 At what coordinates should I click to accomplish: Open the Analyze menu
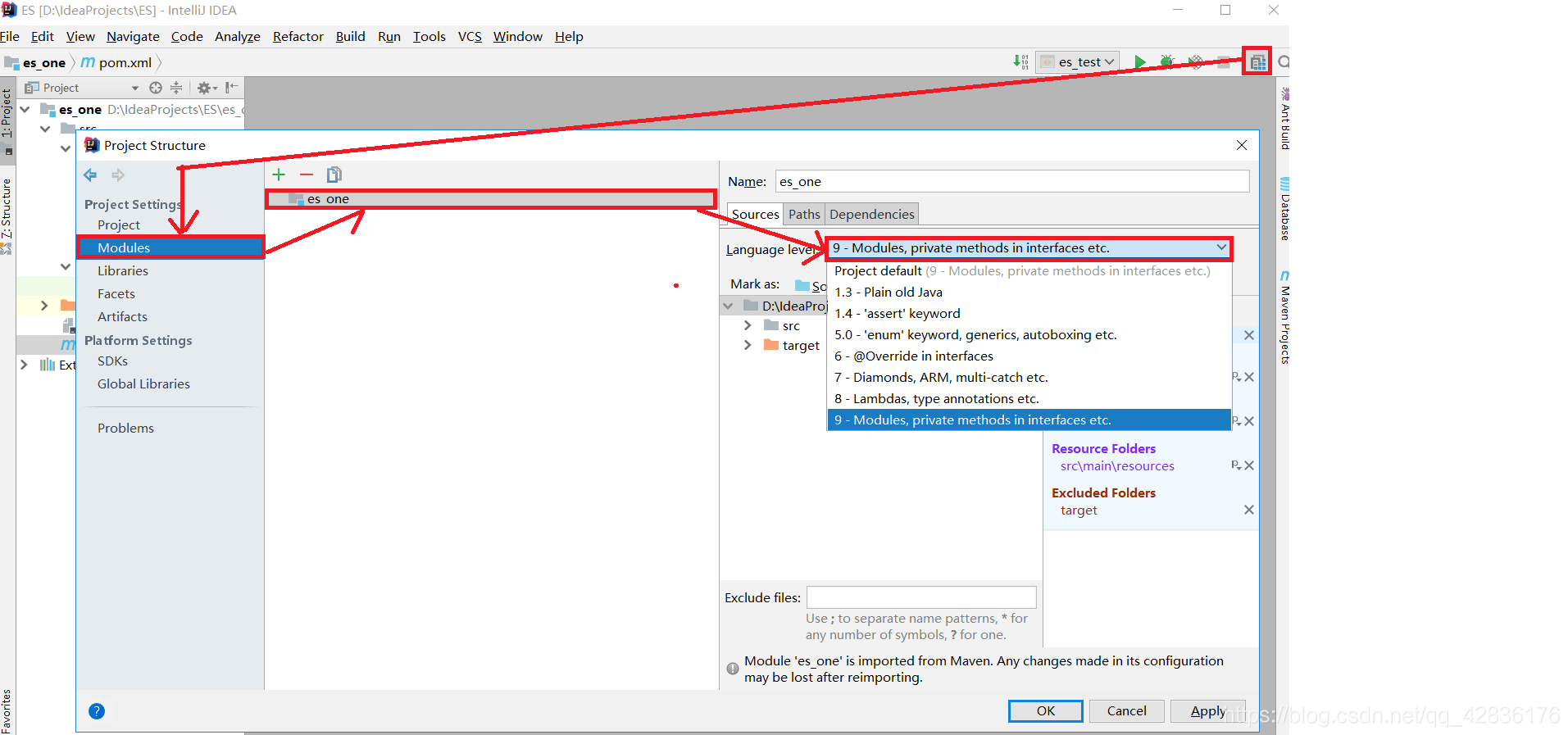[238, 36]
